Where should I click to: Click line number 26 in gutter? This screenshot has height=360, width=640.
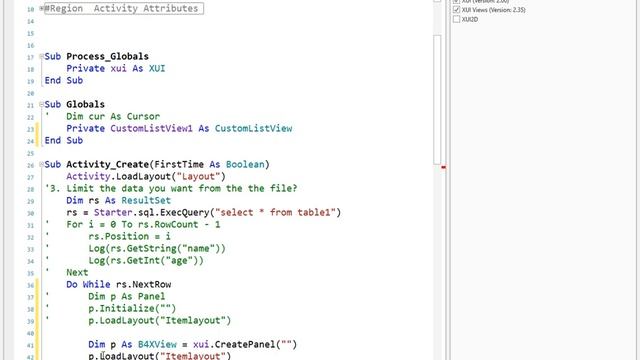[31, 165]
